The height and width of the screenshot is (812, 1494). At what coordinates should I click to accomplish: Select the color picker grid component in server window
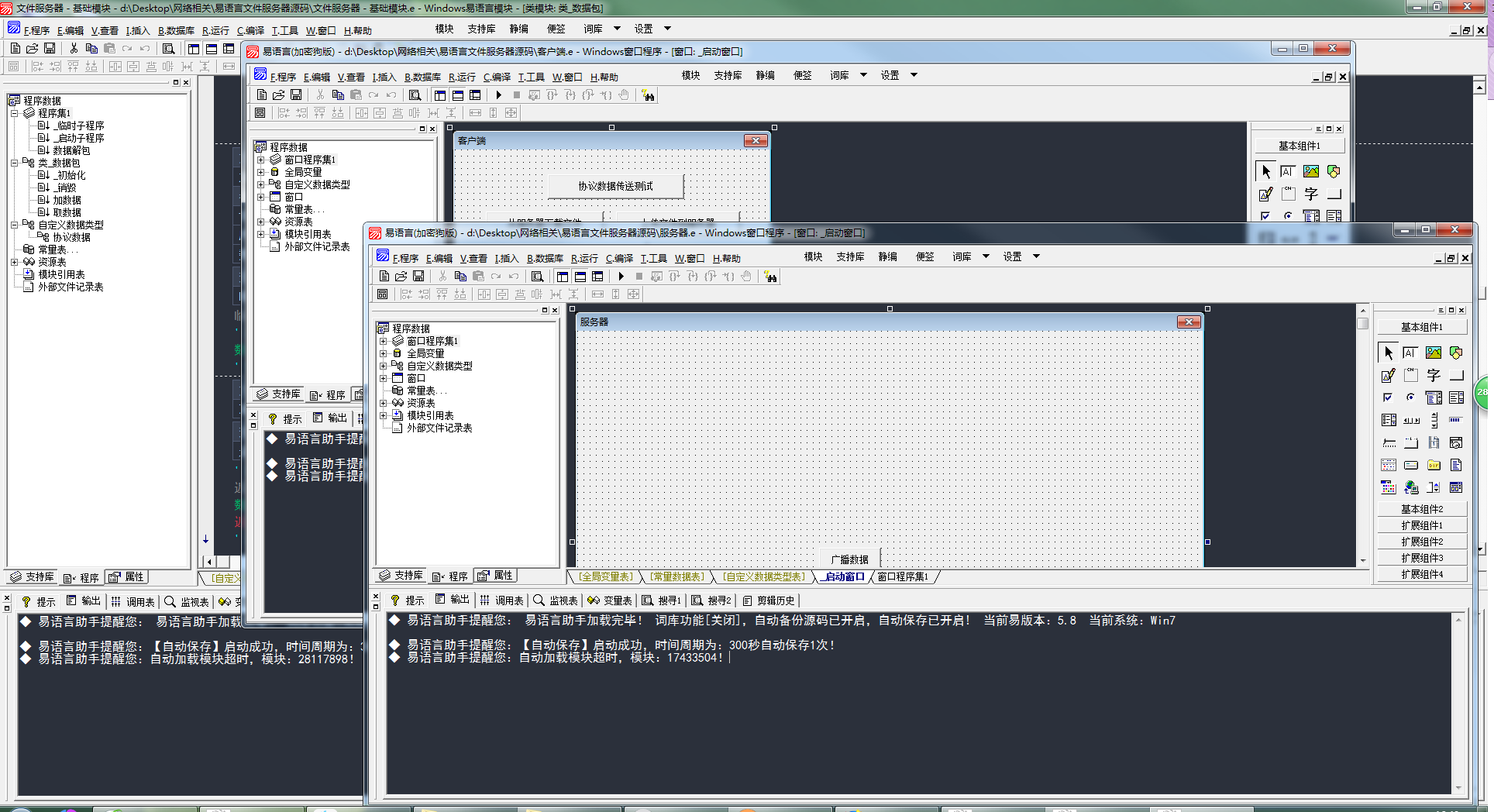coord(1388,487)
